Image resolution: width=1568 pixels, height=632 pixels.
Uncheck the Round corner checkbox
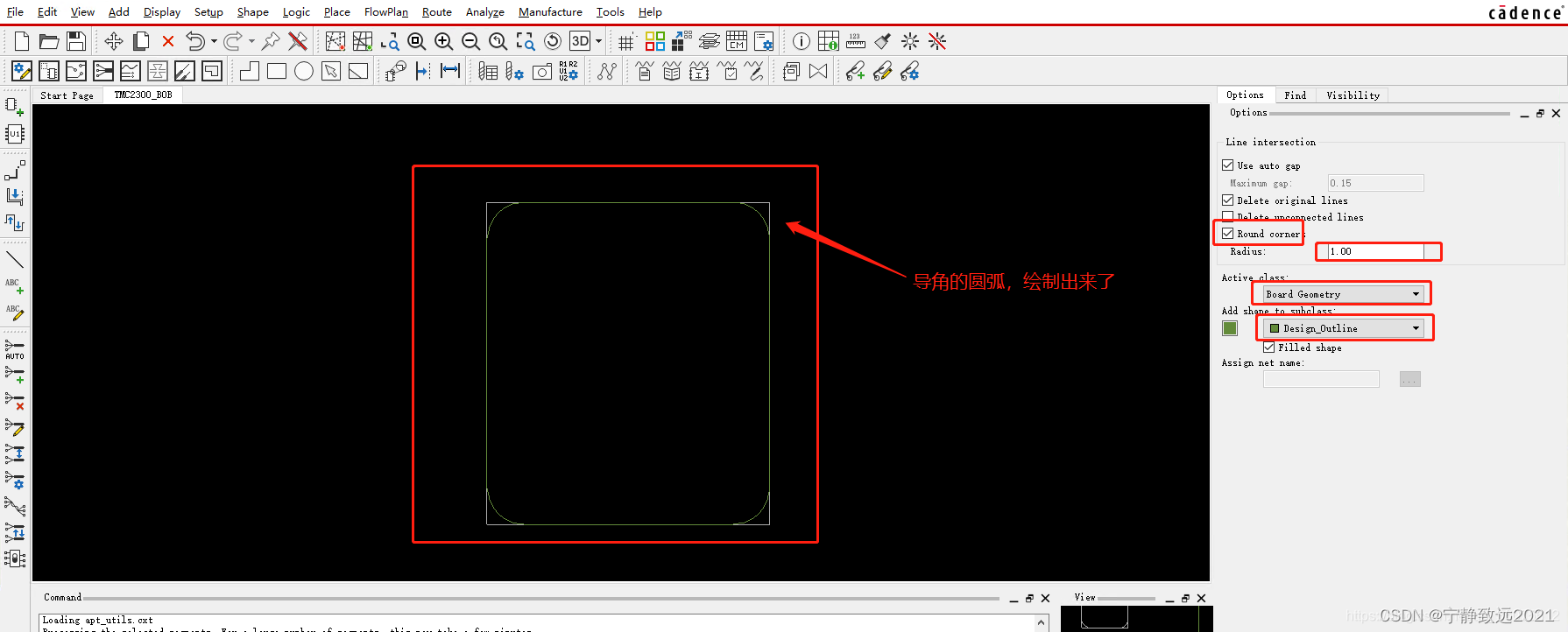coord(1228,234)
